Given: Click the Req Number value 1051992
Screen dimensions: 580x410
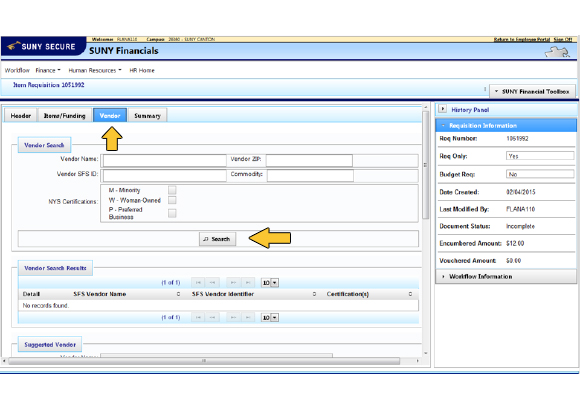Looking at the screenshot, I should click(517, 138).
